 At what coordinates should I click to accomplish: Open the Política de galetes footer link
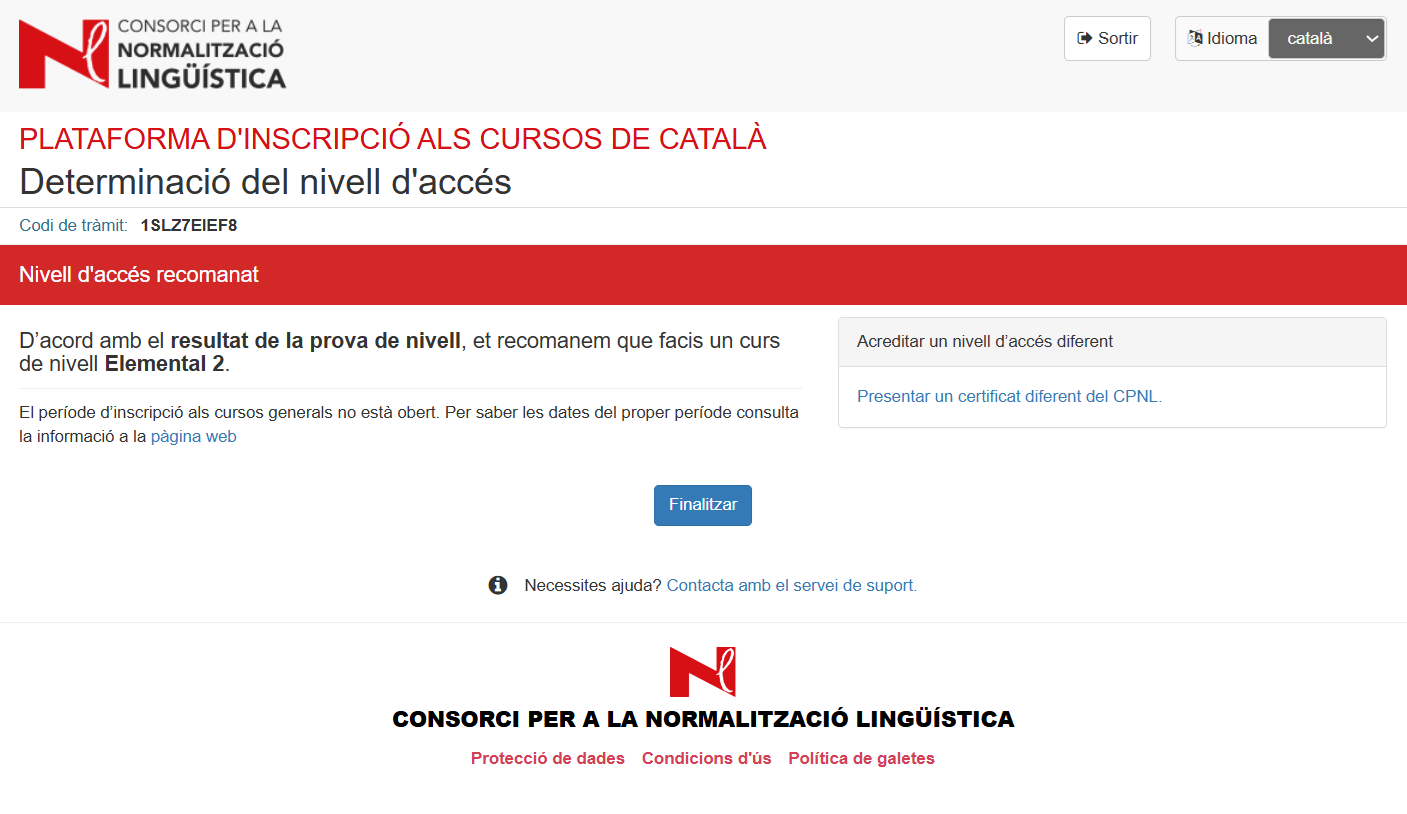pyautogui.click(x=861, y=759)
